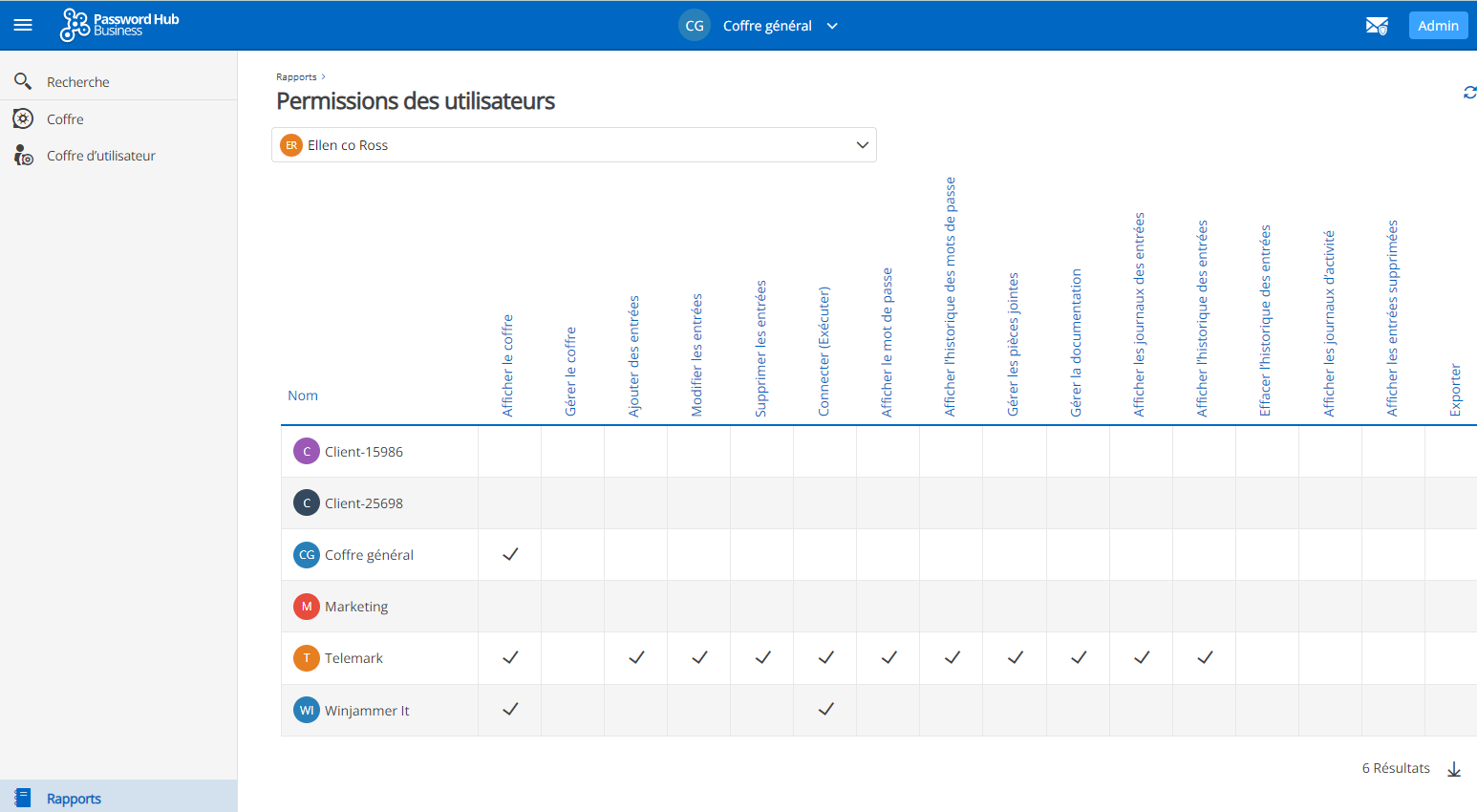Click the Rapports notebook icon

tap(23, 799)
